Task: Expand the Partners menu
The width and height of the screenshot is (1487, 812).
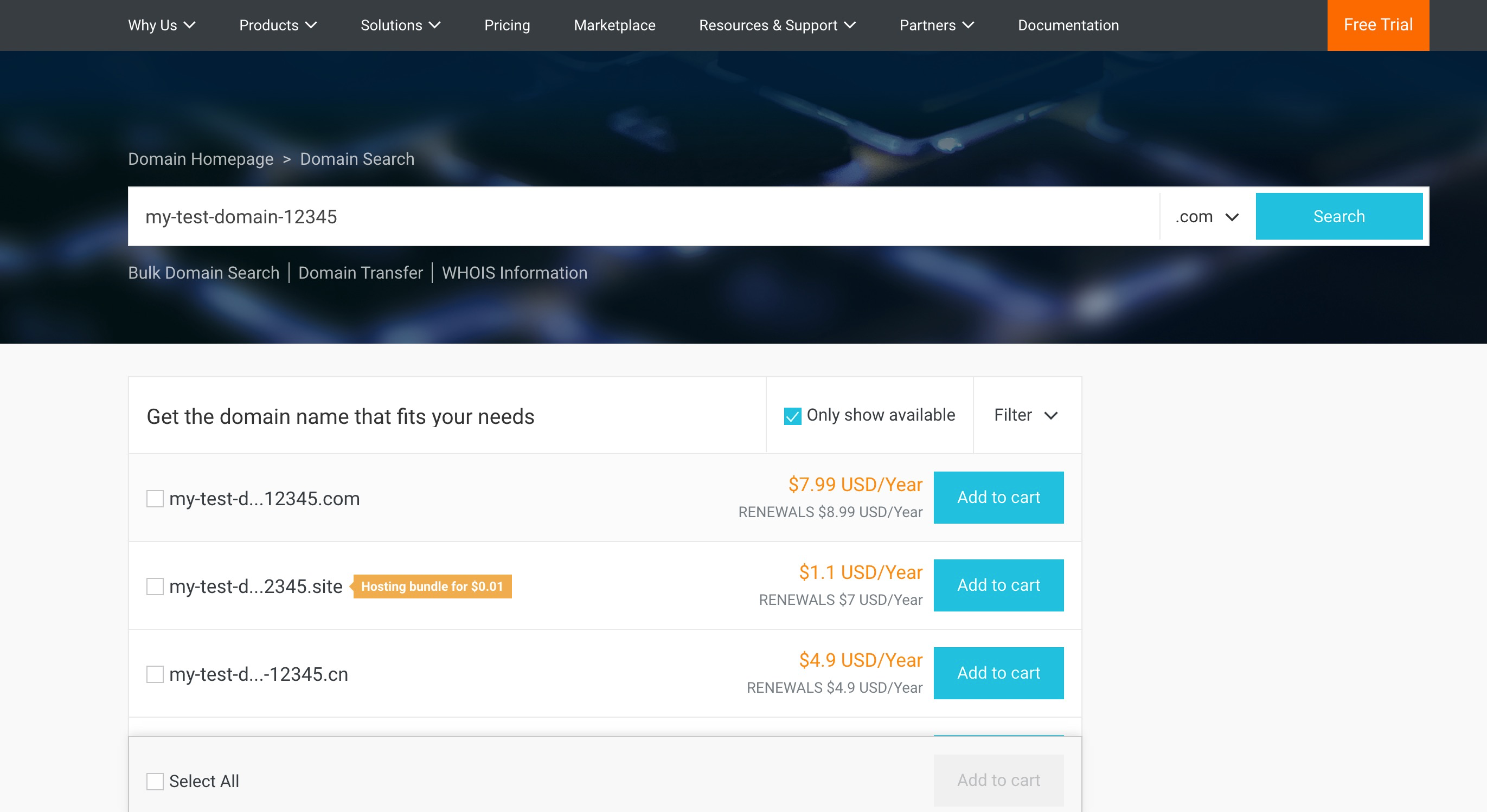Action: click(935, 25)
